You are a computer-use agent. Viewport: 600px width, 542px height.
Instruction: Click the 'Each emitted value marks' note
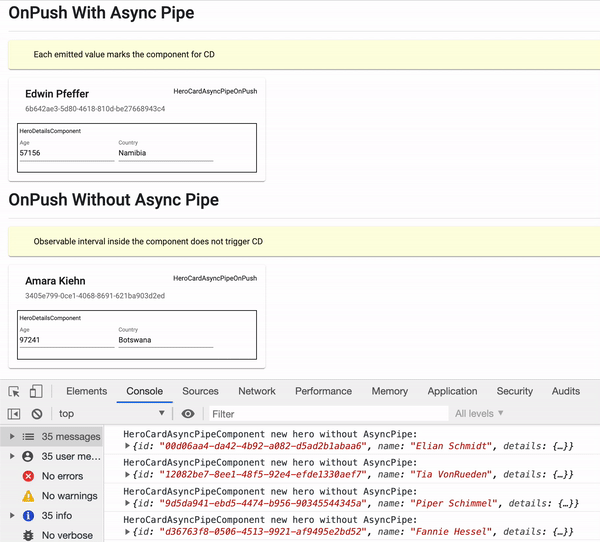(124, 54)
